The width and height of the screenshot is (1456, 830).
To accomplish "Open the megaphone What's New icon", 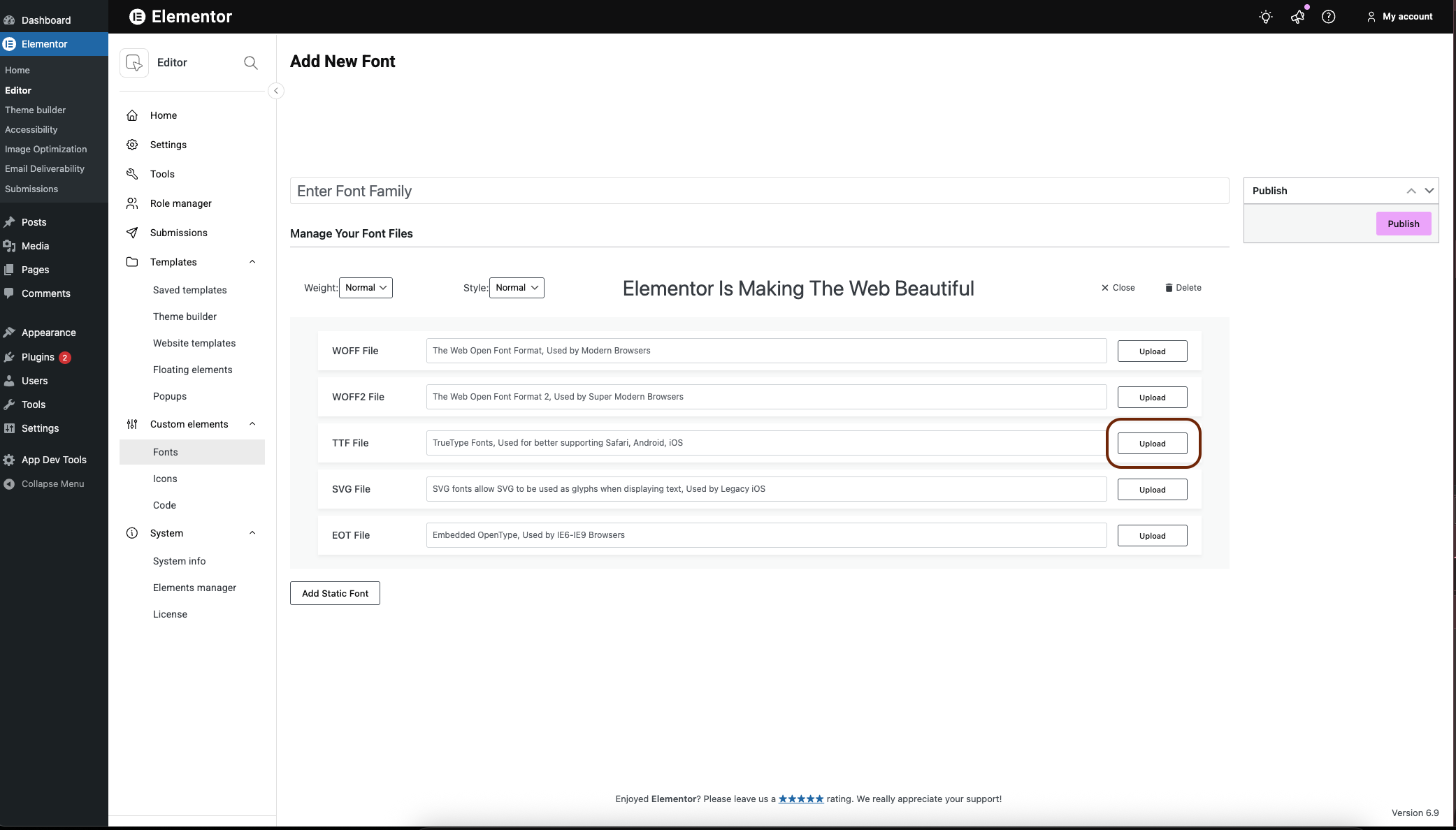I will 1297,17.
